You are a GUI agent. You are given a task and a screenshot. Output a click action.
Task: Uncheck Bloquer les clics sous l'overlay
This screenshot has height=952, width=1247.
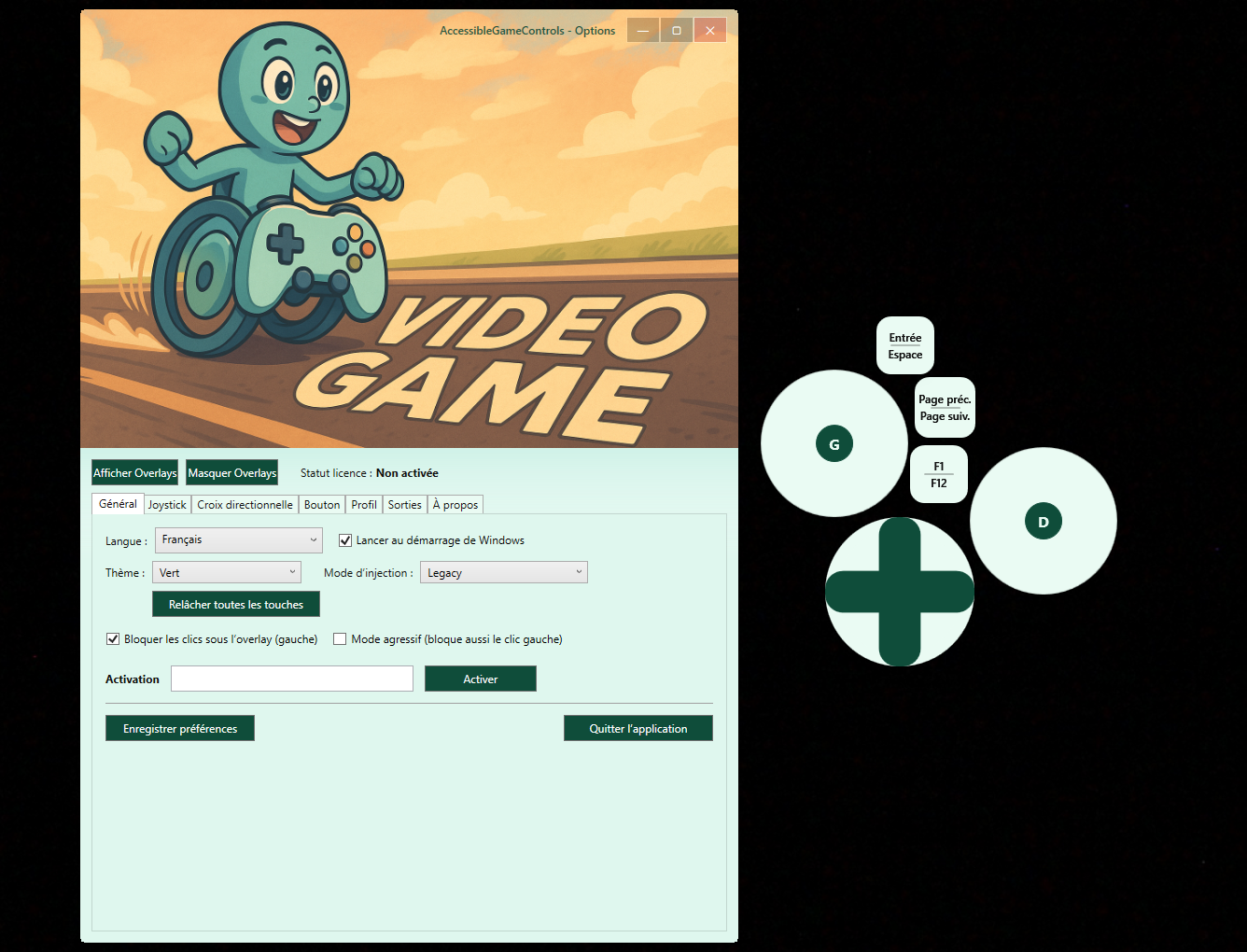(x=113, y=639)
